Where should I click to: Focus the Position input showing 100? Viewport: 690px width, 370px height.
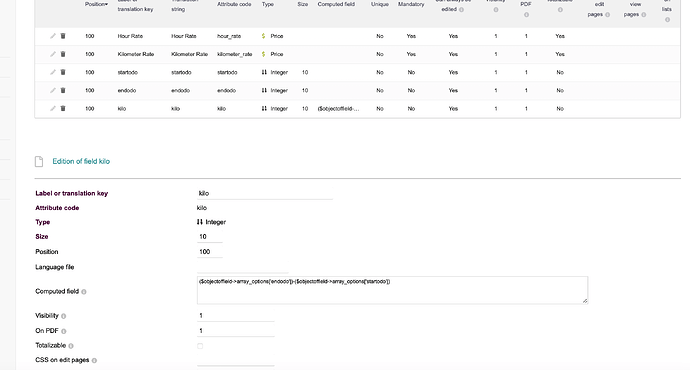point(210,252)
